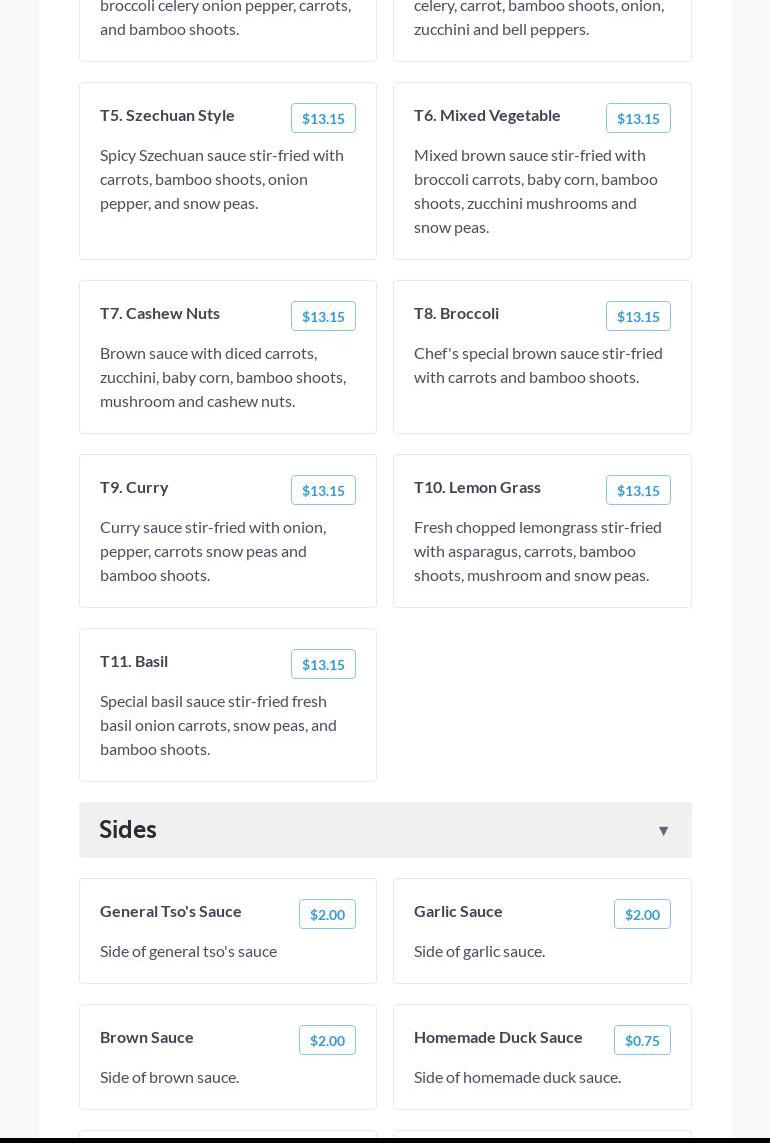This screenshot has width=770, height=1143.
Task: Click the T9. Curry menu card description
Action: 213,551
